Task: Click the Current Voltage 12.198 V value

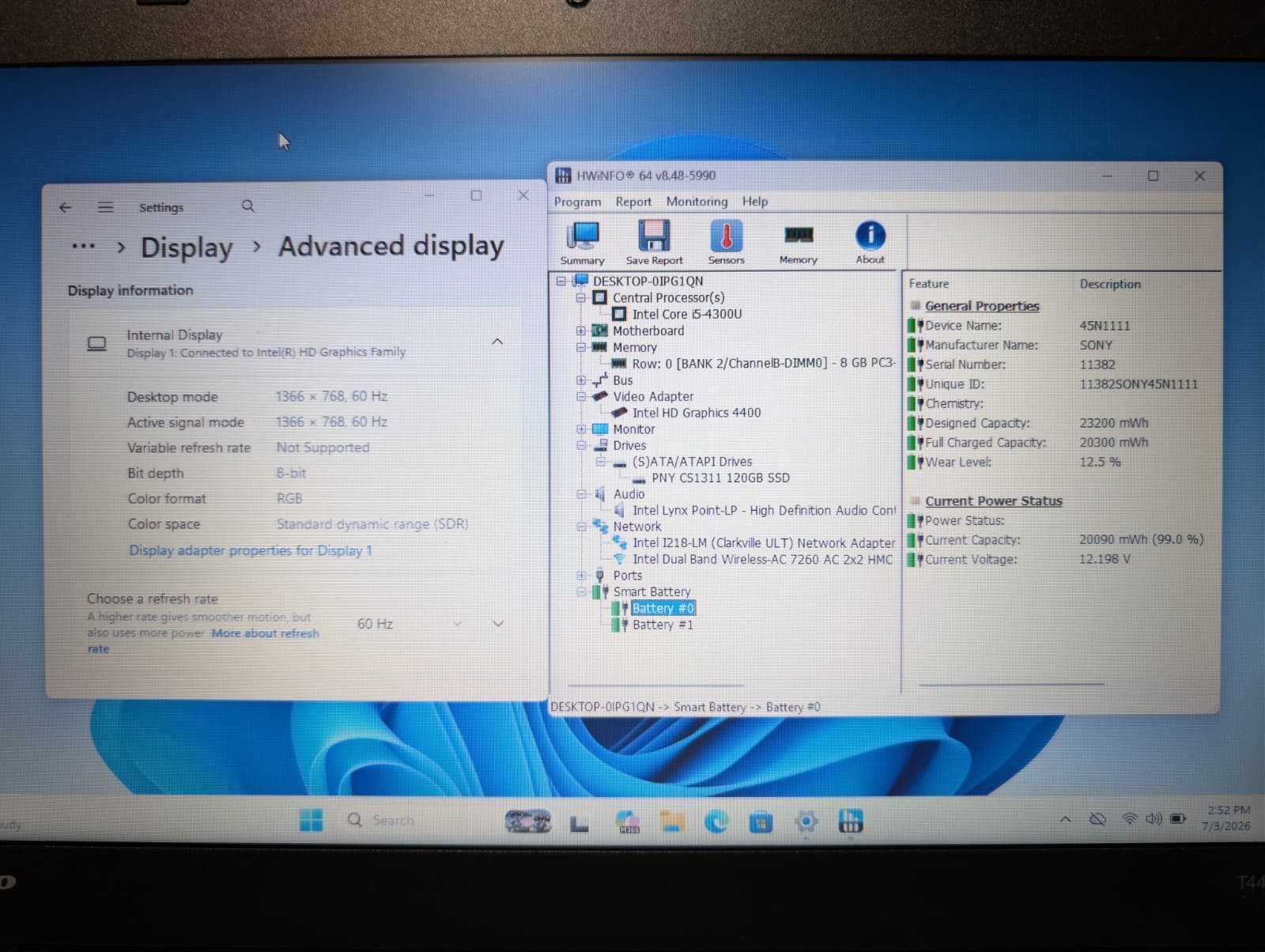Action: point(1105,559)
